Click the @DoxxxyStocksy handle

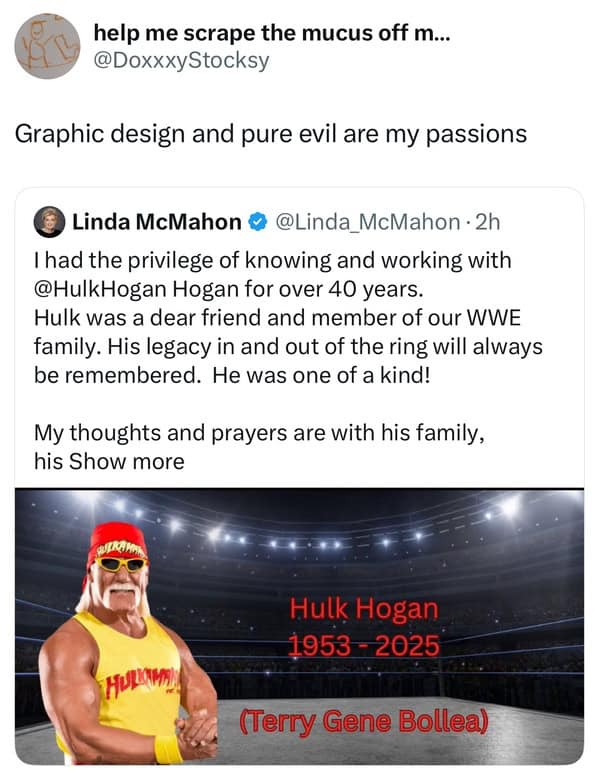(181, 61)
